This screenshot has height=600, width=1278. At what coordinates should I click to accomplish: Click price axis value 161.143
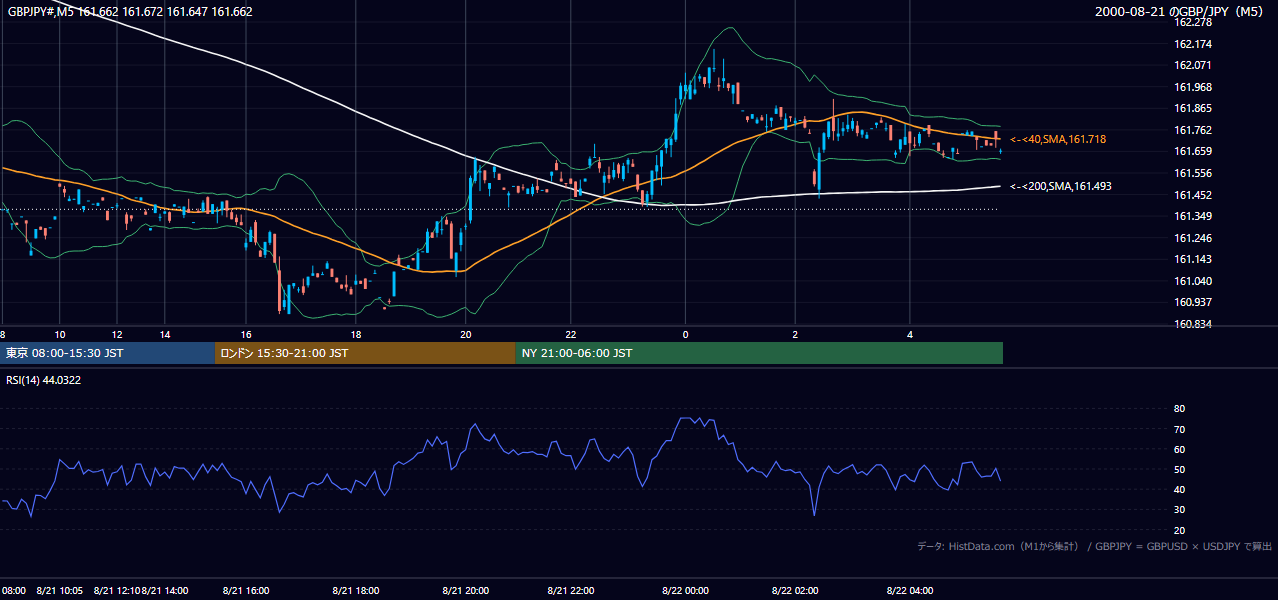coord(1192,259)
